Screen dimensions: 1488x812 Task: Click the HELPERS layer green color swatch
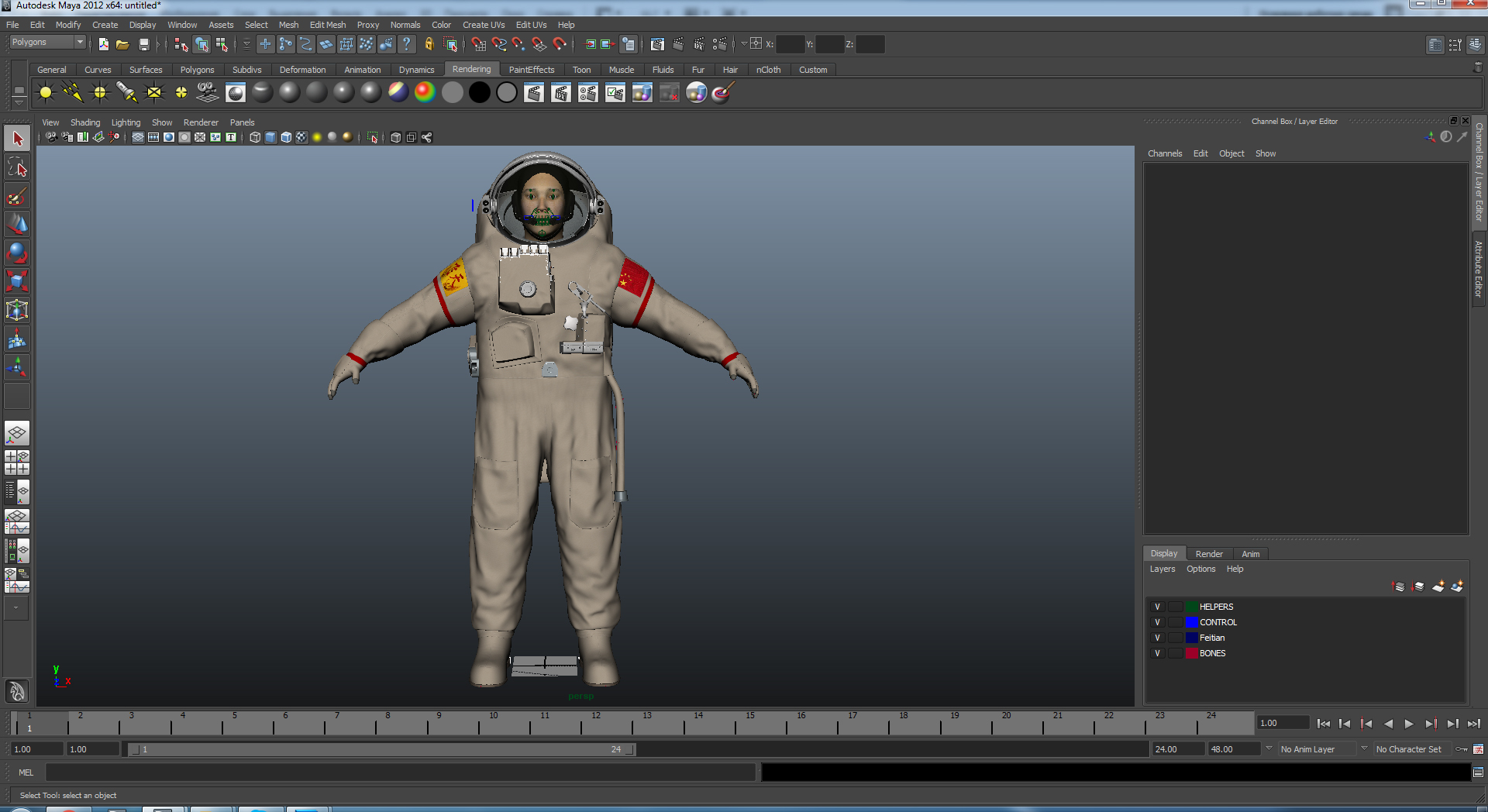click(1191, 607)
